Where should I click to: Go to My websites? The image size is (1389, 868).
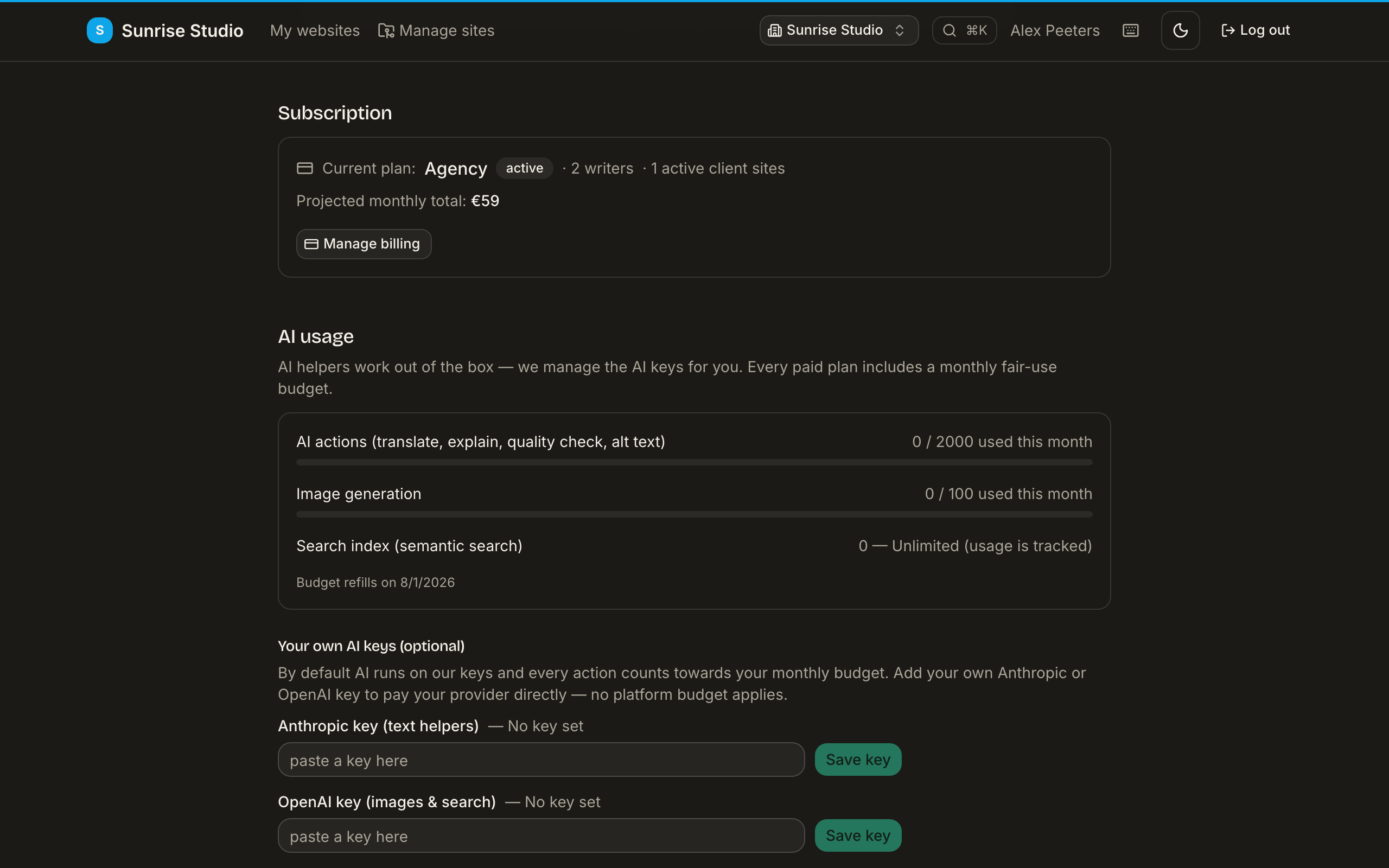(x=315, y=30)
